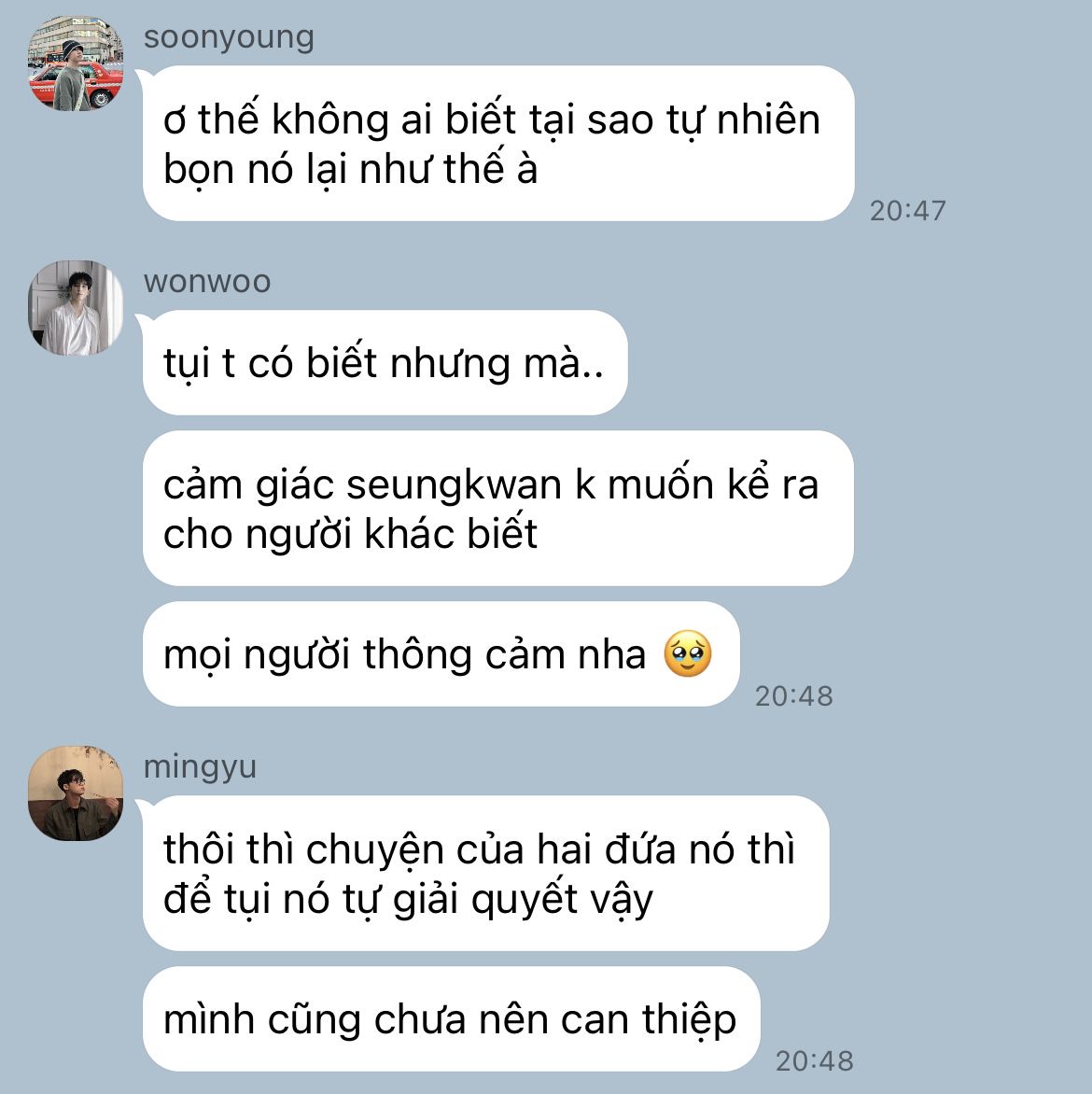This screenshot has width=1092, height=1094.
Task: Open wonwoo's profile avatar
Action: [76, 308]
